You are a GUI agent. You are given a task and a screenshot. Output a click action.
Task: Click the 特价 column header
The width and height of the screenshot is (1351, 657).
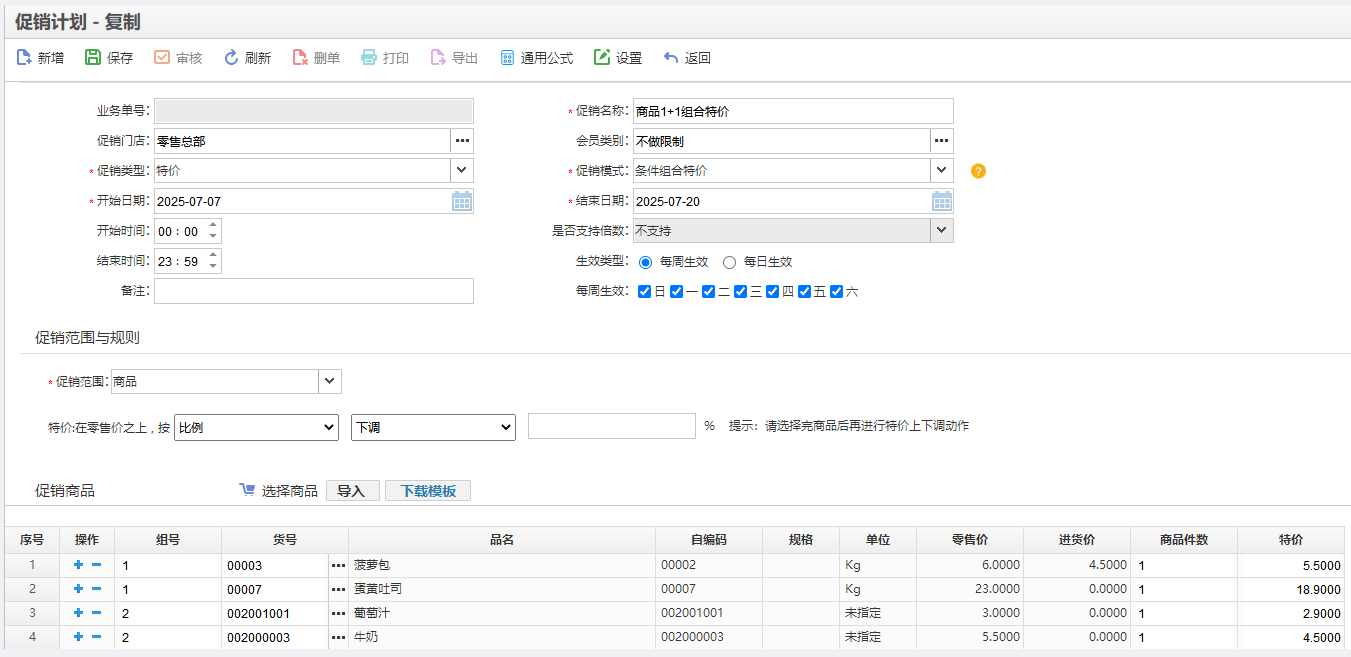tap(1291, 540)
